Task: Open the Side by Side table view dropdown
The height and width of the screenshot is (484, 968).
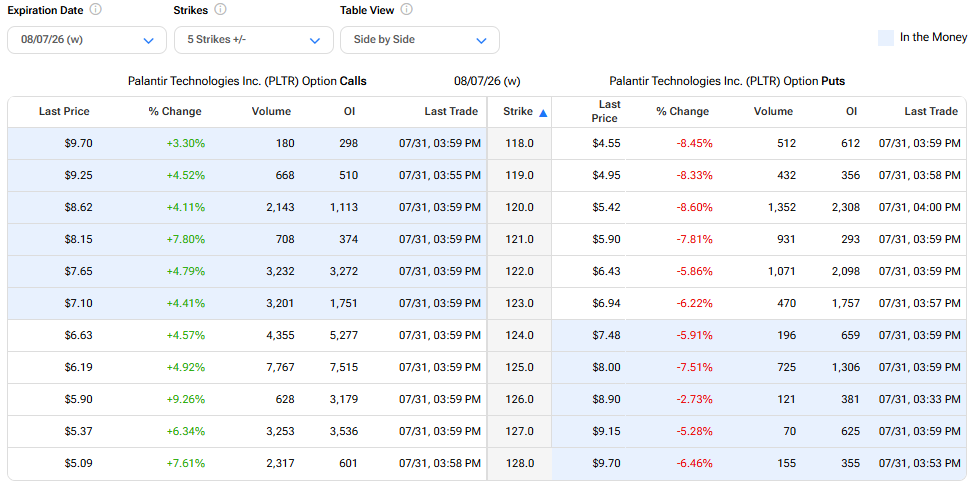Action: pos(420,40)
